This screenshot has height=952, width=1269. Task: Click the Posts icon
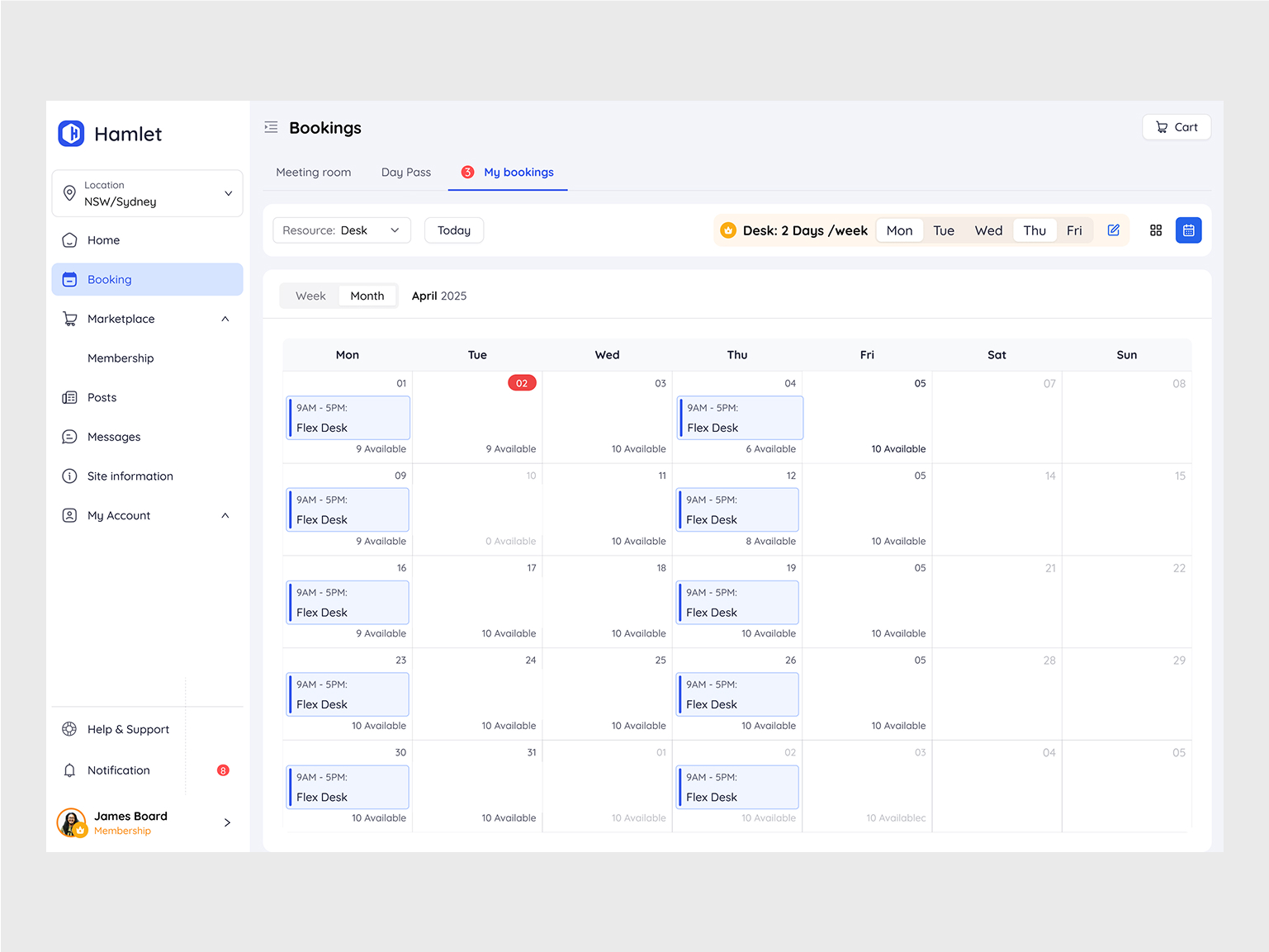pyautogui.click(x=69, y=397)
